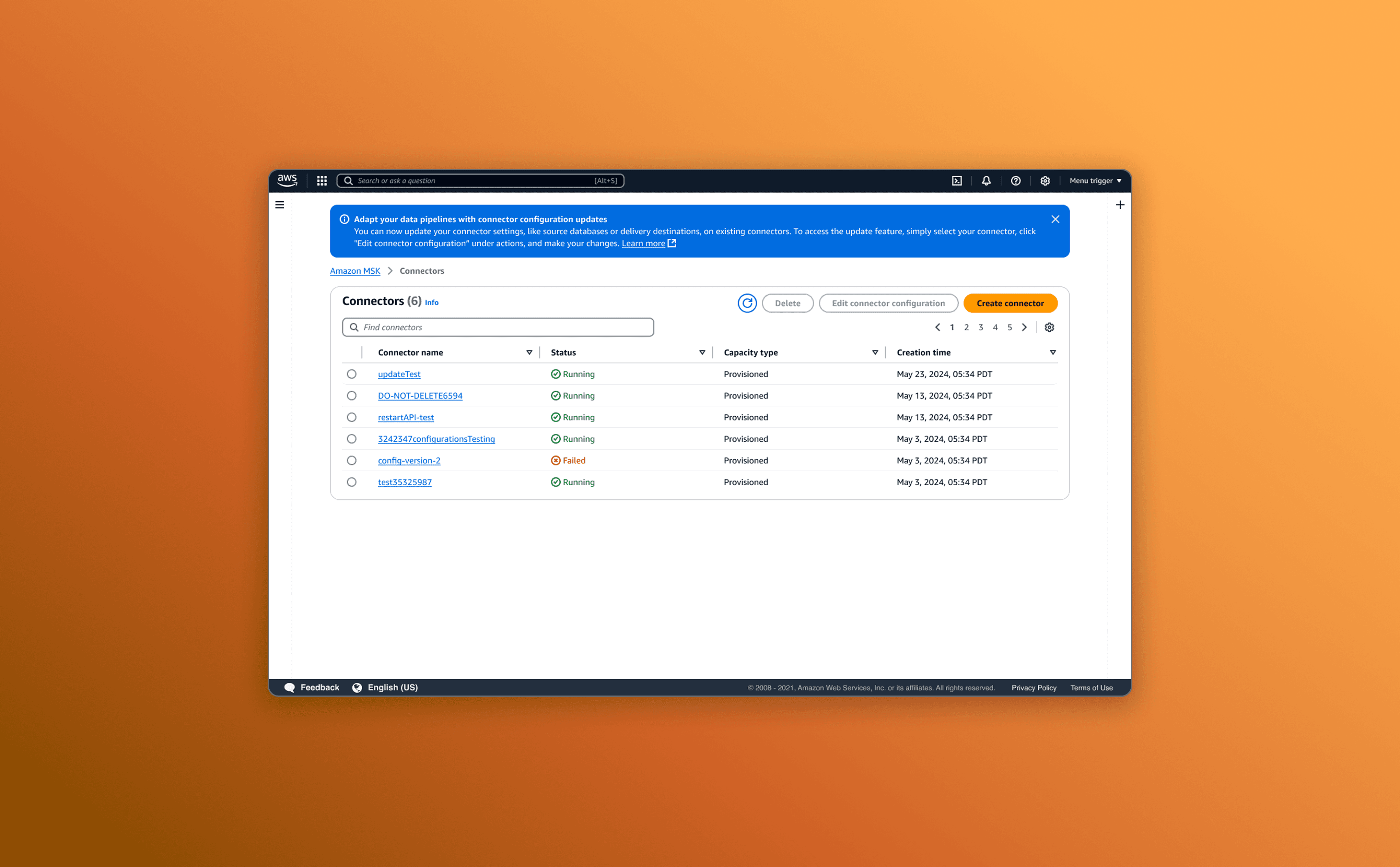The image size is (1400, 867).
Task: Sort by the Status column arrow
Action: pyautogui.click(x=701, y=353)
